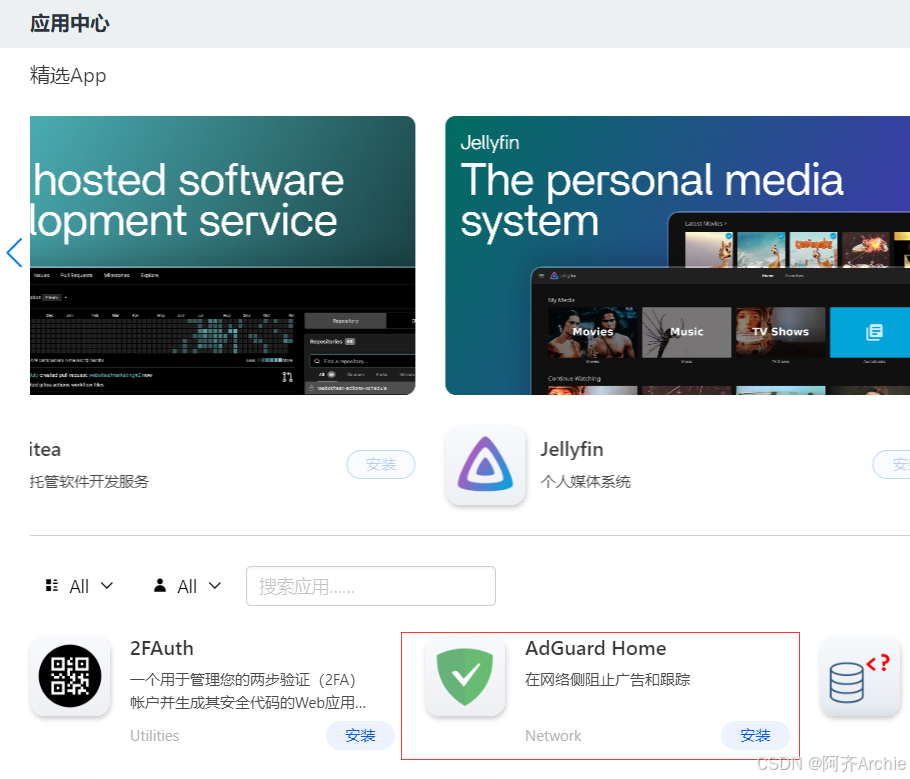Click the AdGuard Home app title
Screen dimensions: 910x779
(595, 648)
